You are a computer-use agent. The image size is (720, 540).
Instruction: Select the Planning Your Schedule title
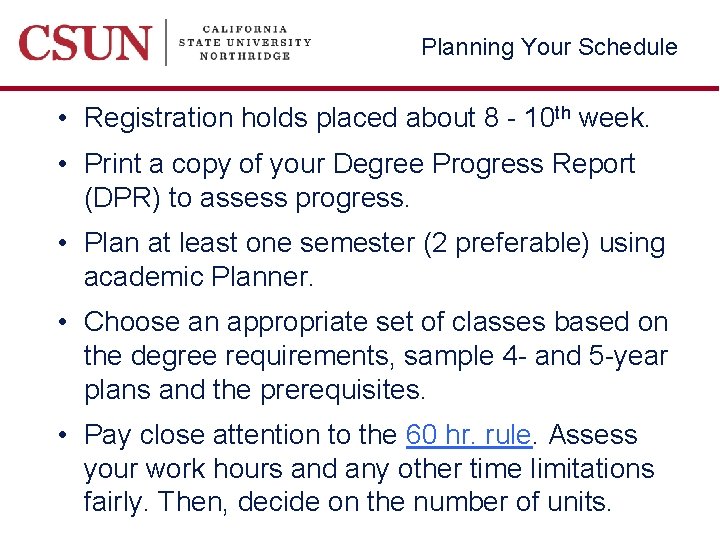549,47
